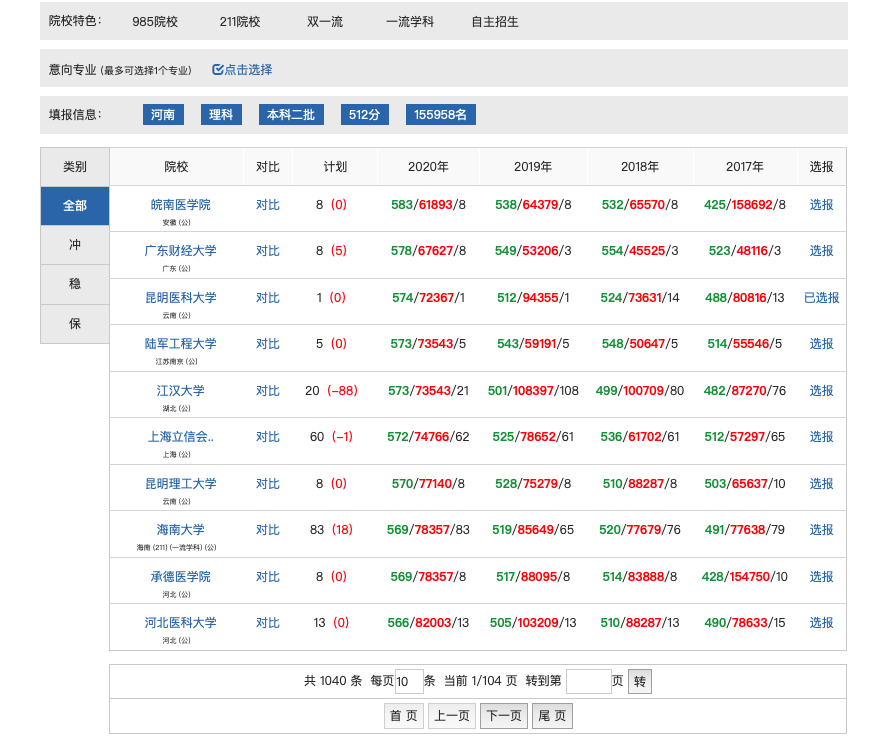
Task: Select the 211院校 filter
Action: click(x=240, y=21)
